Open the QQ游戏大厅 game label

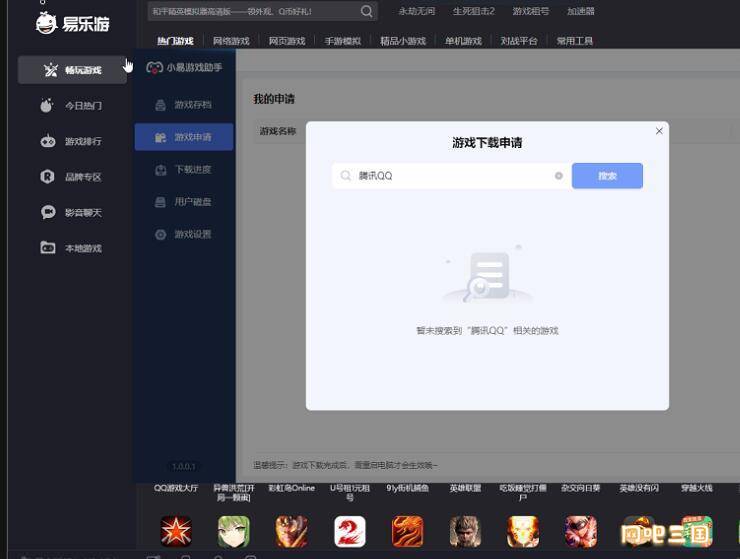click(176, 488)
